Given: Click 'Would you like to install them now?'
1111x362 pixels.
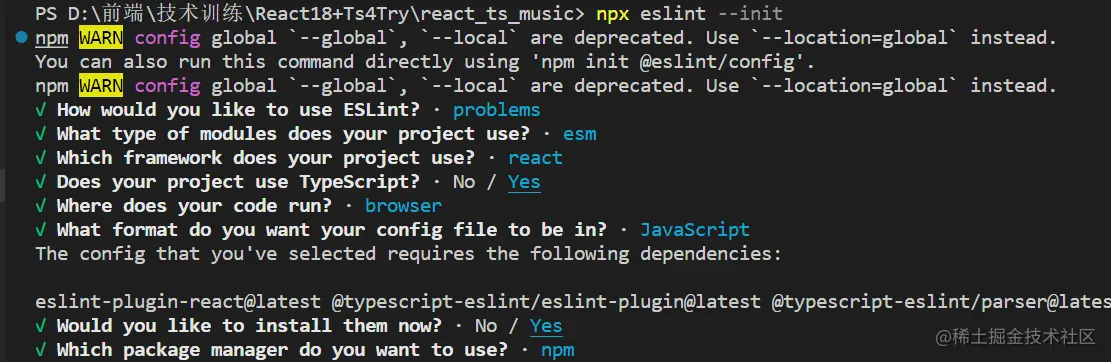Looking at the screenshot, I should (x=249, y=327).
